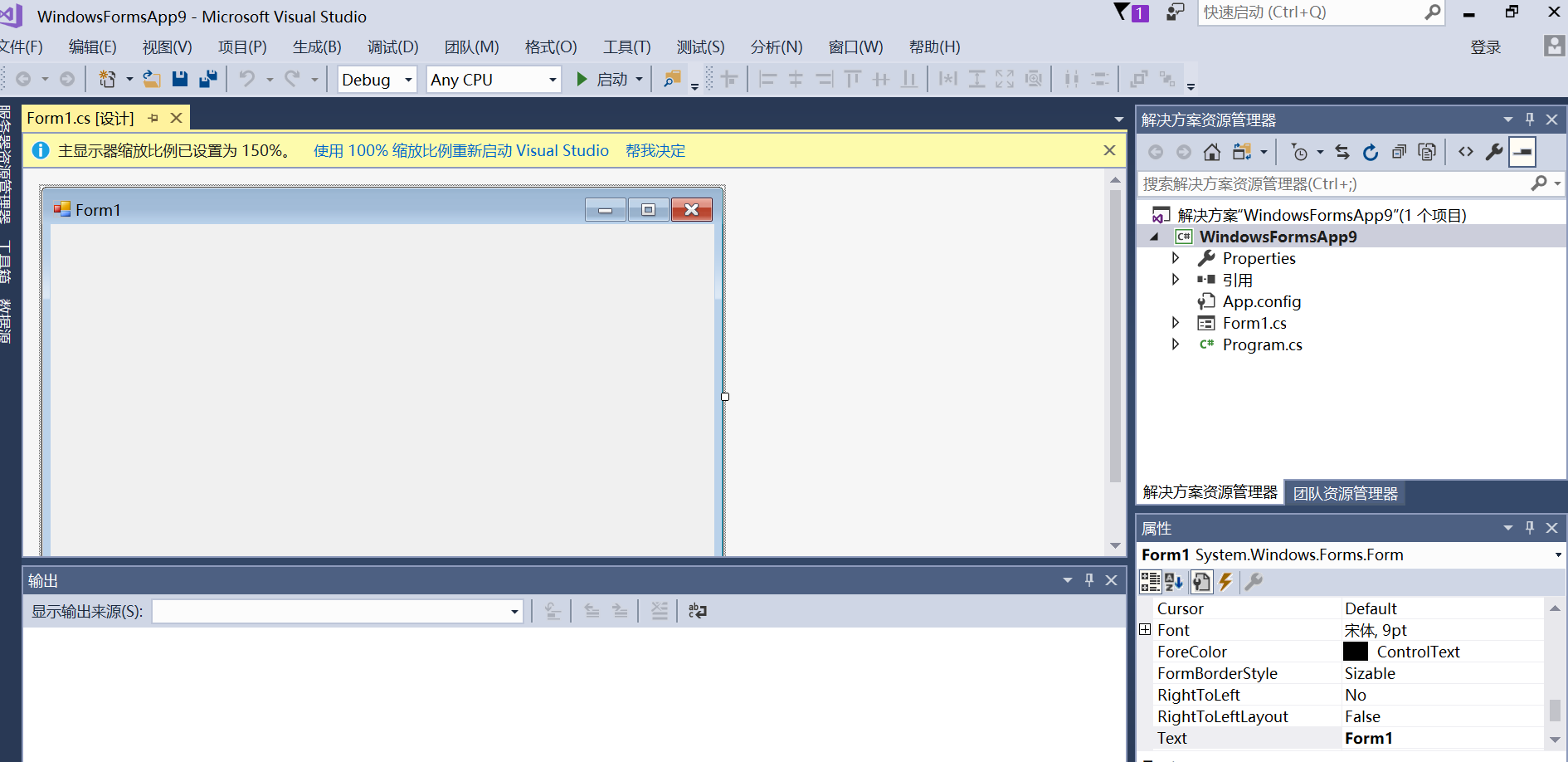
Task: Click the 帮我决定 link in the notification bar
Action: (655, 150)
